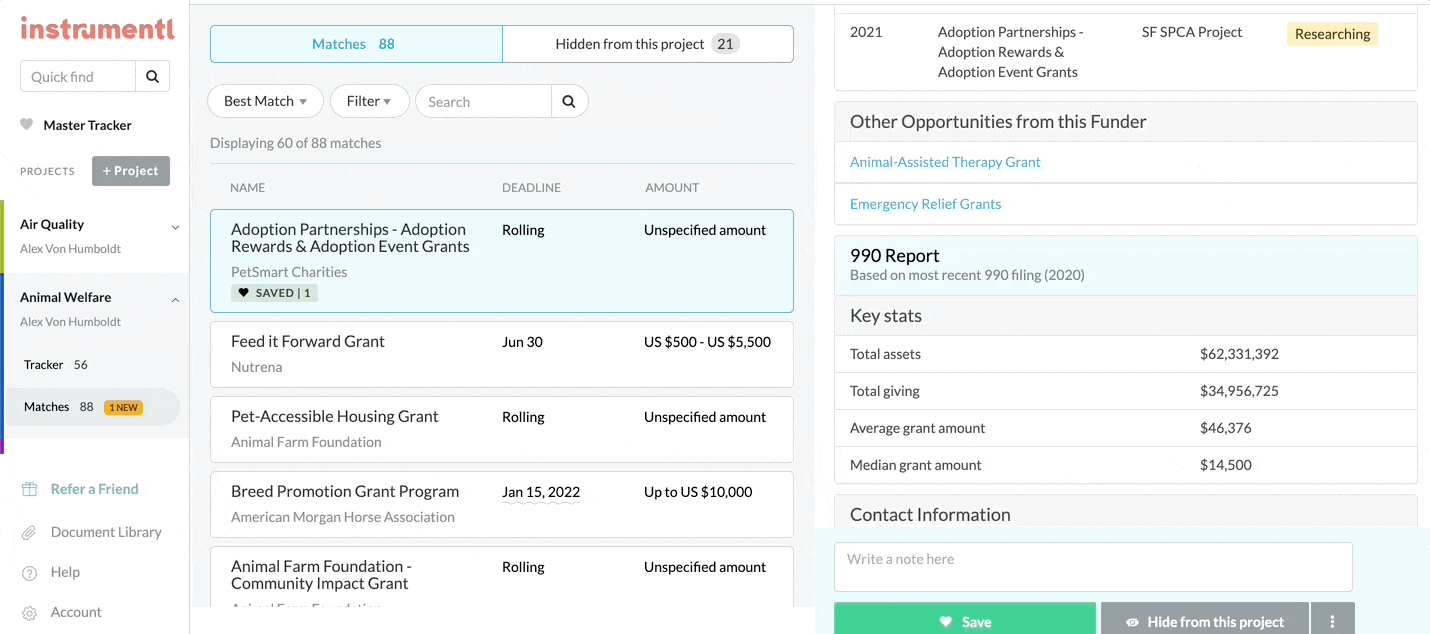This screenshot has height=634, width=1430.
Task: Click the paperclip Document Library icon
Action: click(30, 532)
